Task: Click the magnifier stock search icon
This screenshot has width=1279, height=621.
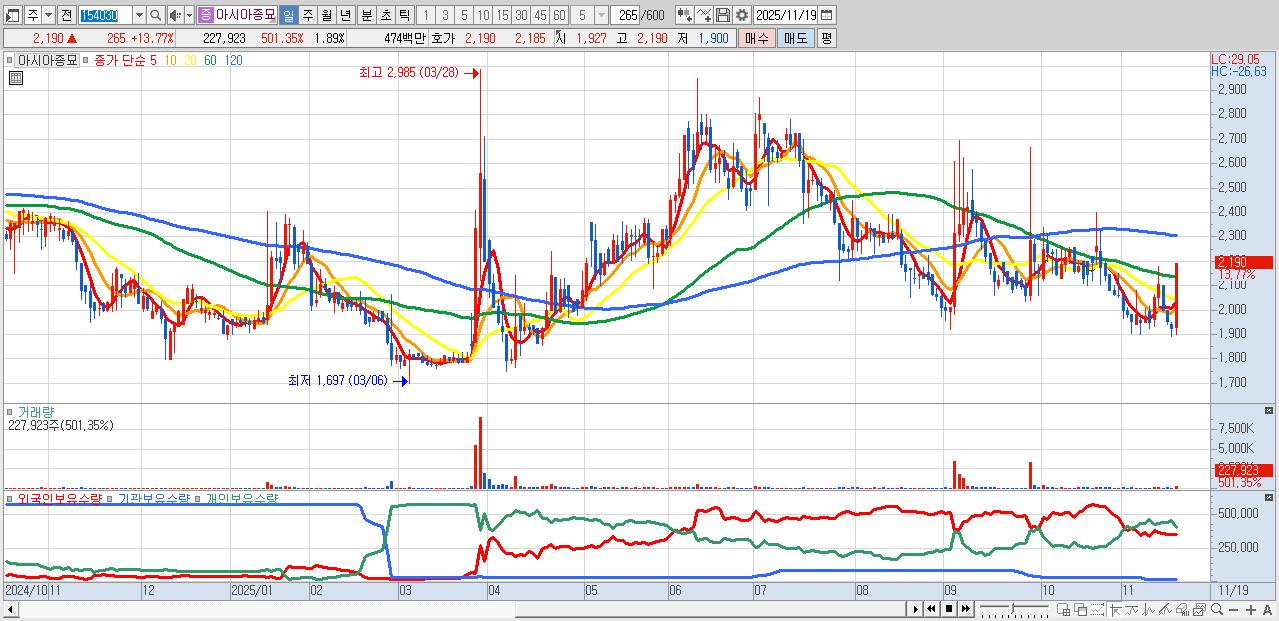Action: tap(156, 16)
